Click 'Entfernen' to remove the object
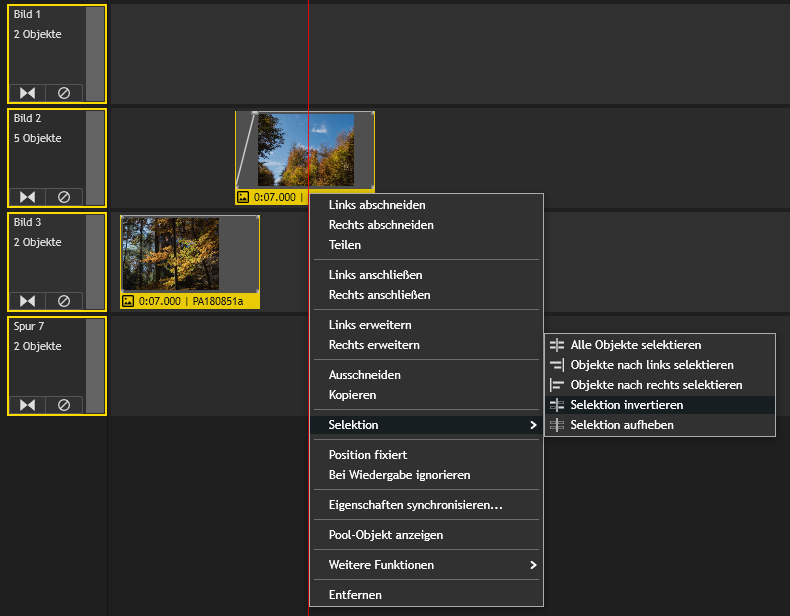Screen dimensions: 790x616 (x=355, y=595)
